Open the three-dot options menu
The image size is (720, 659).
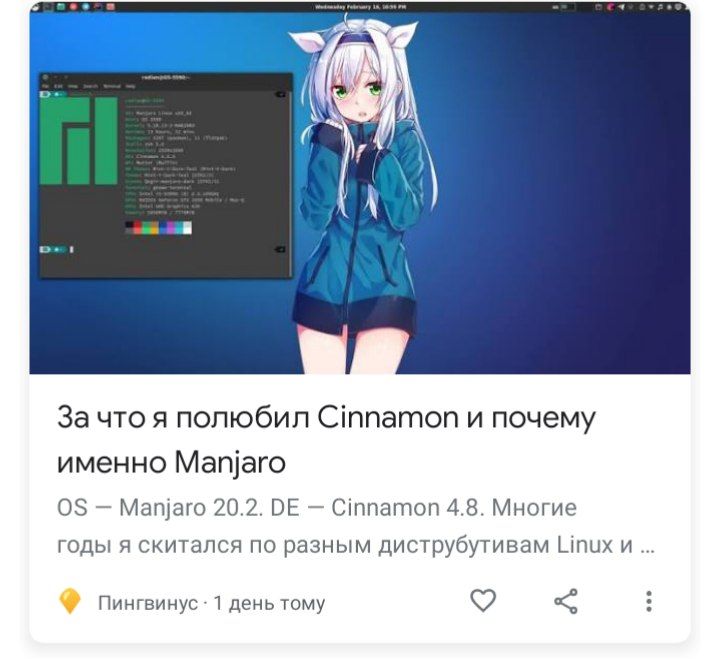648,601
